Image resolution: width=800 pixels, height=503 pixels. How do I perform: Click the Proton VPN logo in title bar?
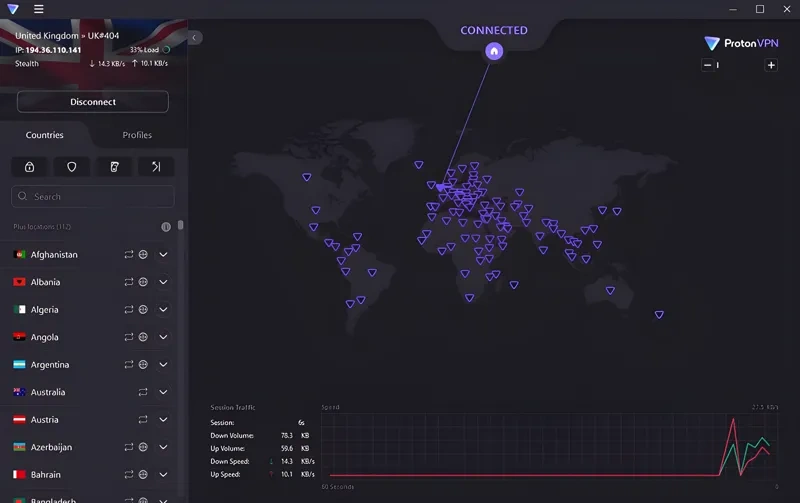tap(13, 9)
